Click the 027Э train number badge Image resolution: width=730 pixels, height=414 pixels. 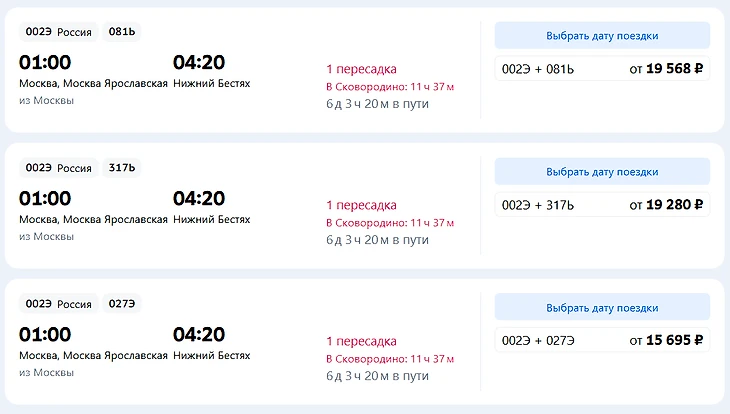[x=121, y=304]
